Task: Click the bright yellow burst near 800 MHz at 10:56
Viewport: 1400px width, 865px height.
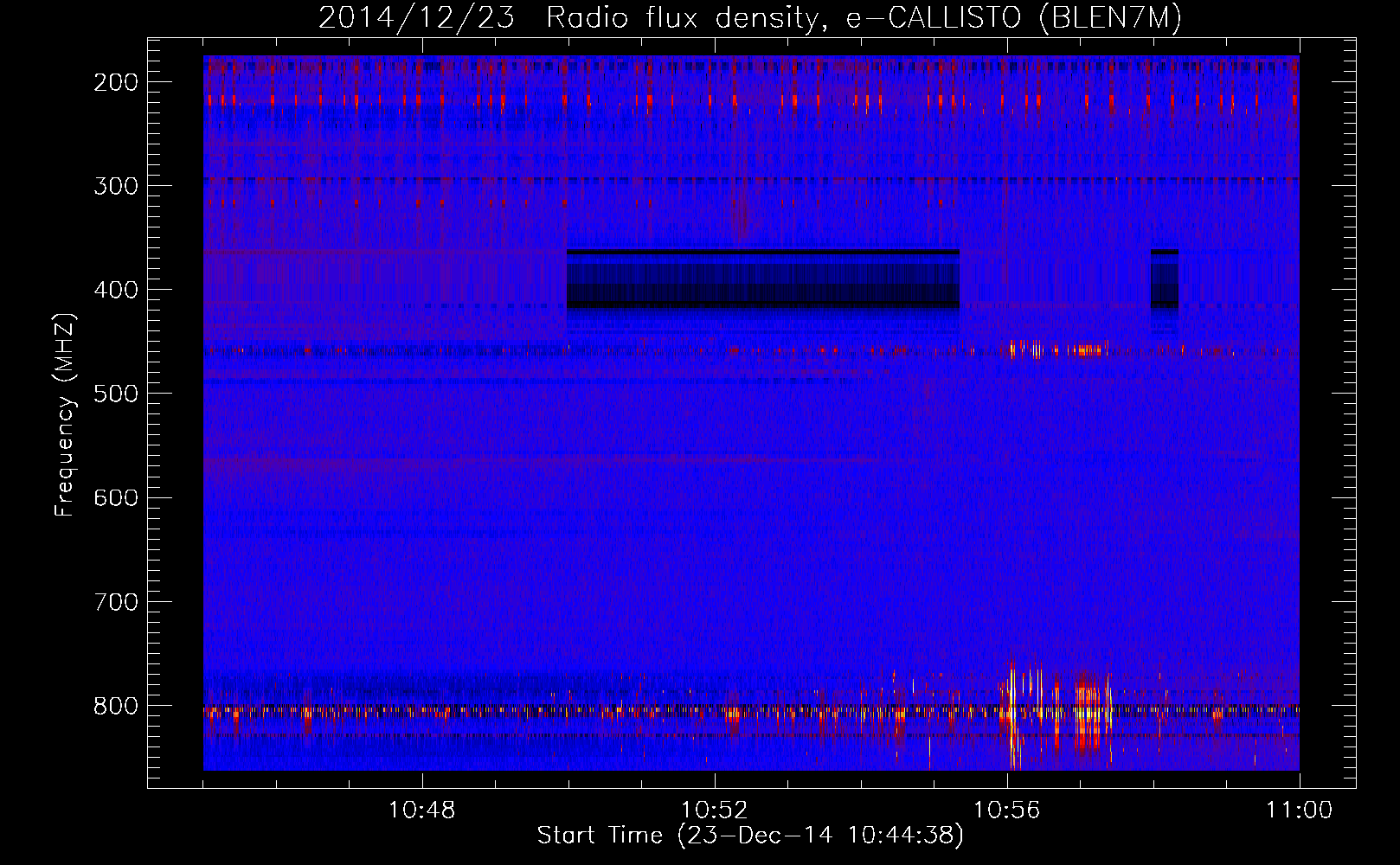Action: tap(1015, 714)
